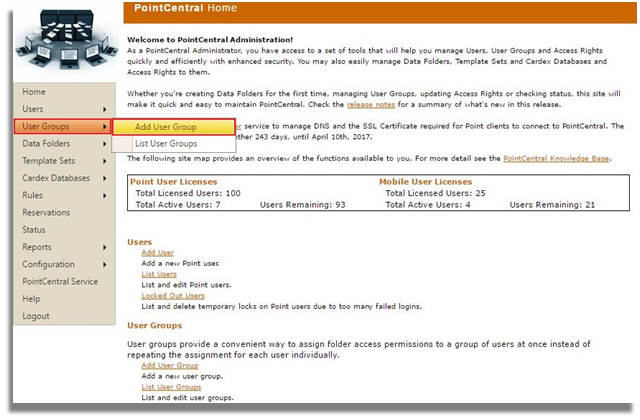Click the 'Total Licensed Users: 100' text
Image resolution: width=640 pixels, height=420 pixels.
click(x=188, y=193)
